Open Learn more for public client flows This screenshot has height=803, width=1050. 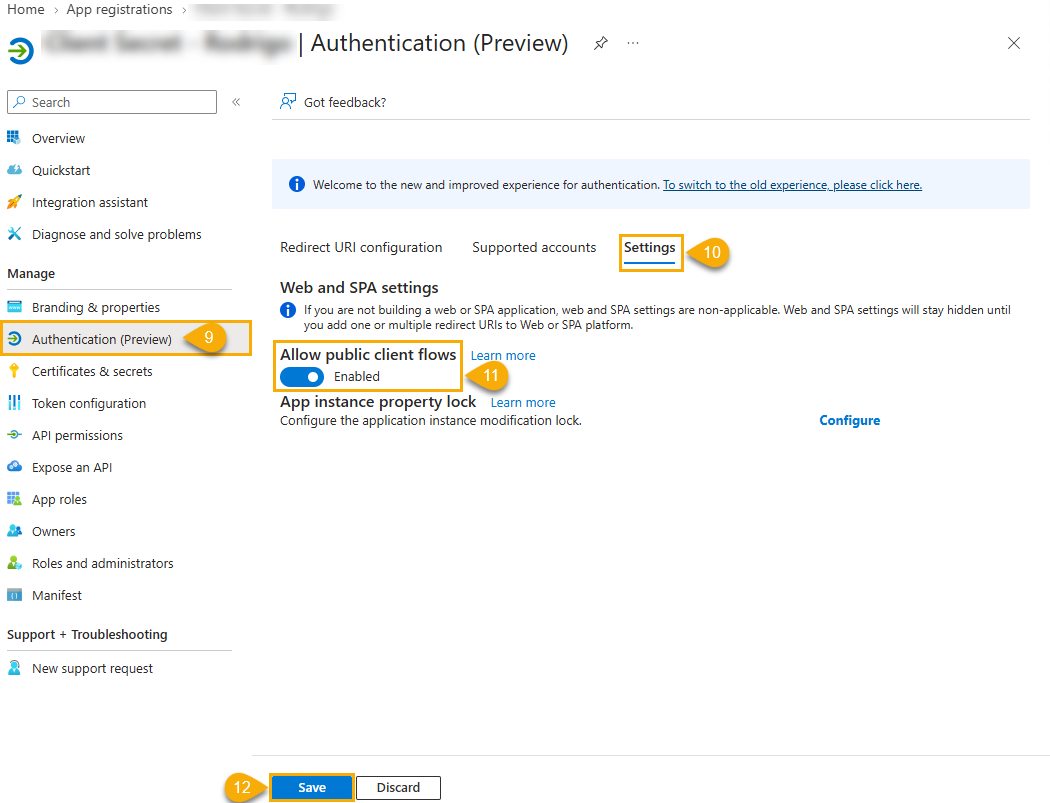pyautogui.click(x=503, y=356)
